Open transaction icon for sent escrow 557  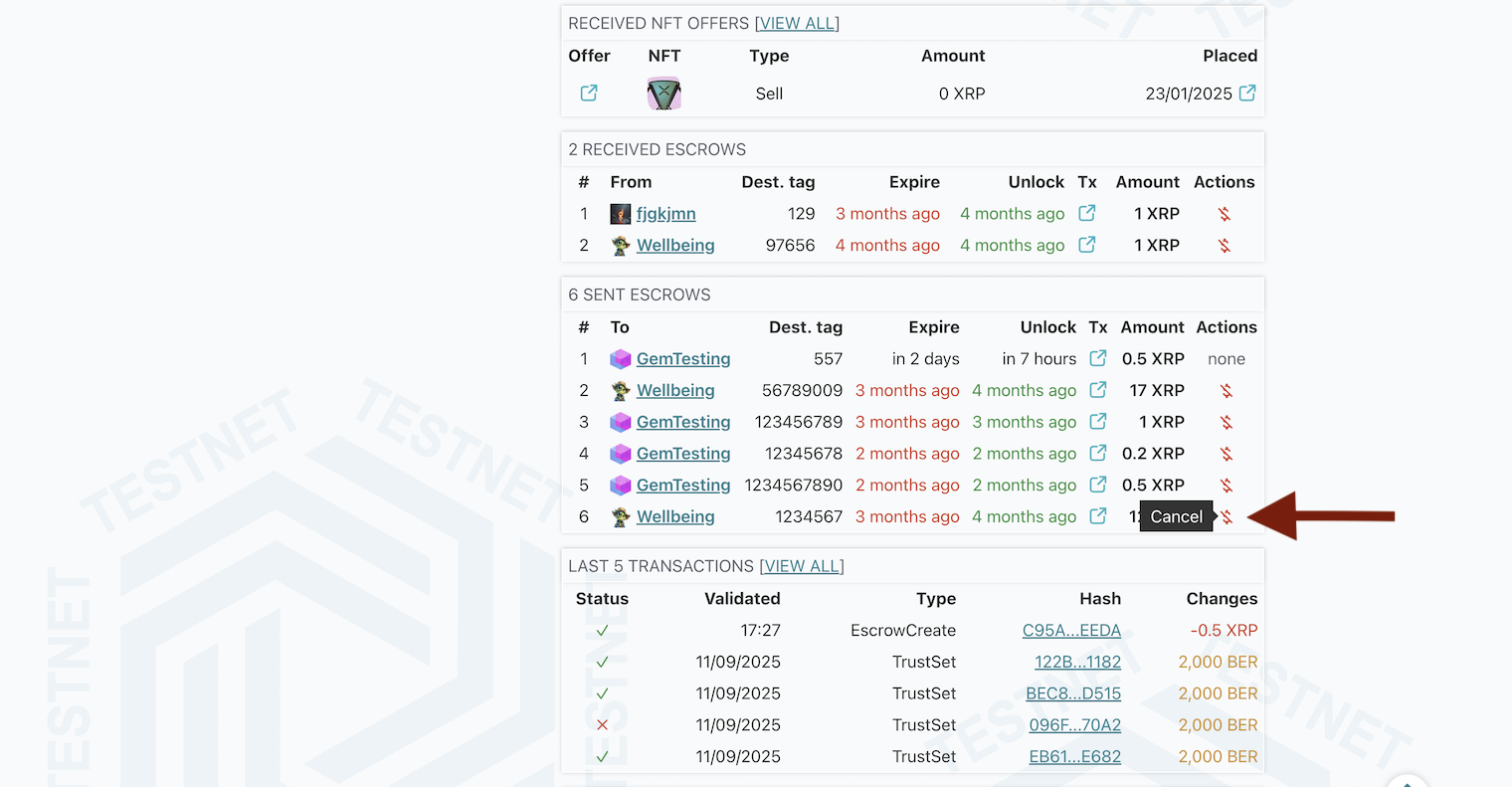coord(1098,359)
